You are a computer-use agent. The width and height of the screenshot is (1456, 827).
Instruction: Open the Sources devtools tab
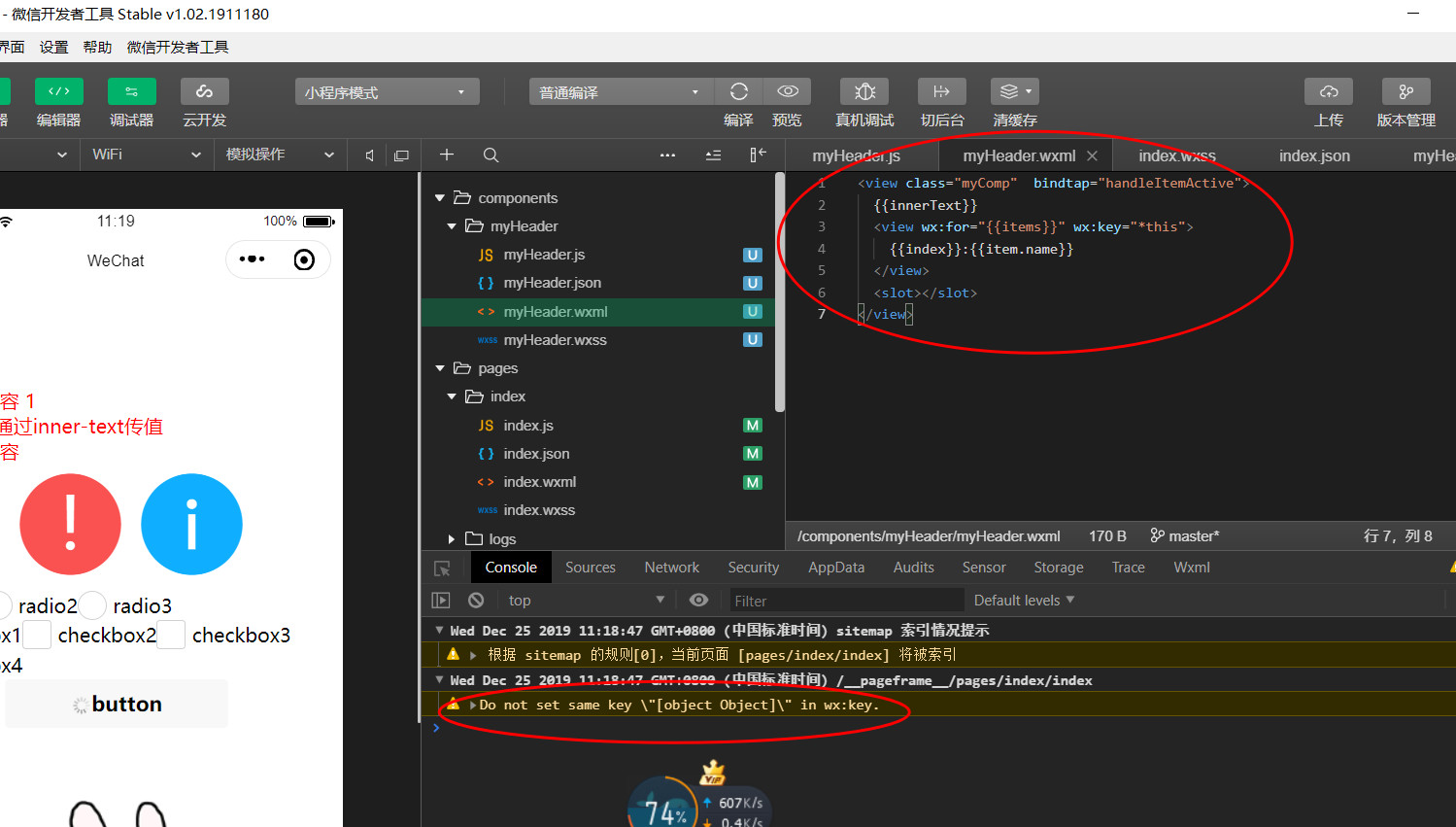[x=591, y=568]
